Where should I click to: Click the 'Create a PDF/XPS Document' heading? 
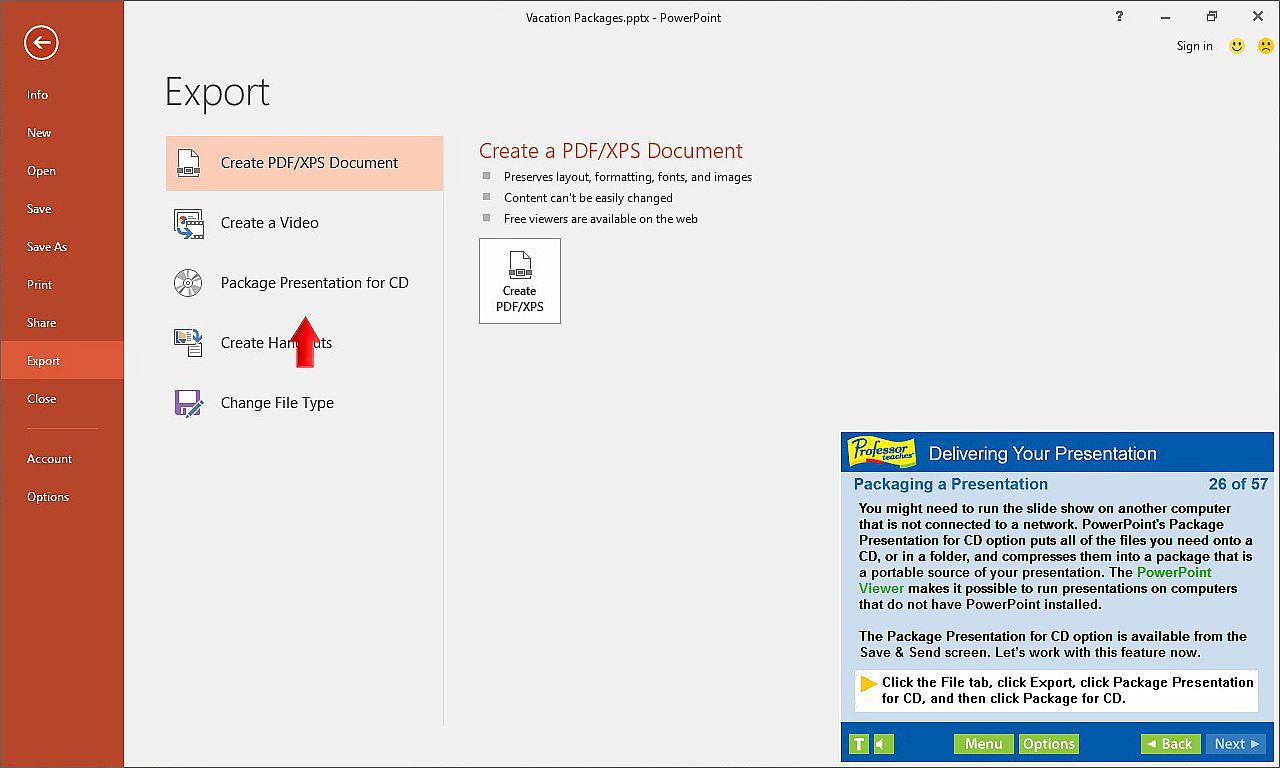[x=611, y=151]
